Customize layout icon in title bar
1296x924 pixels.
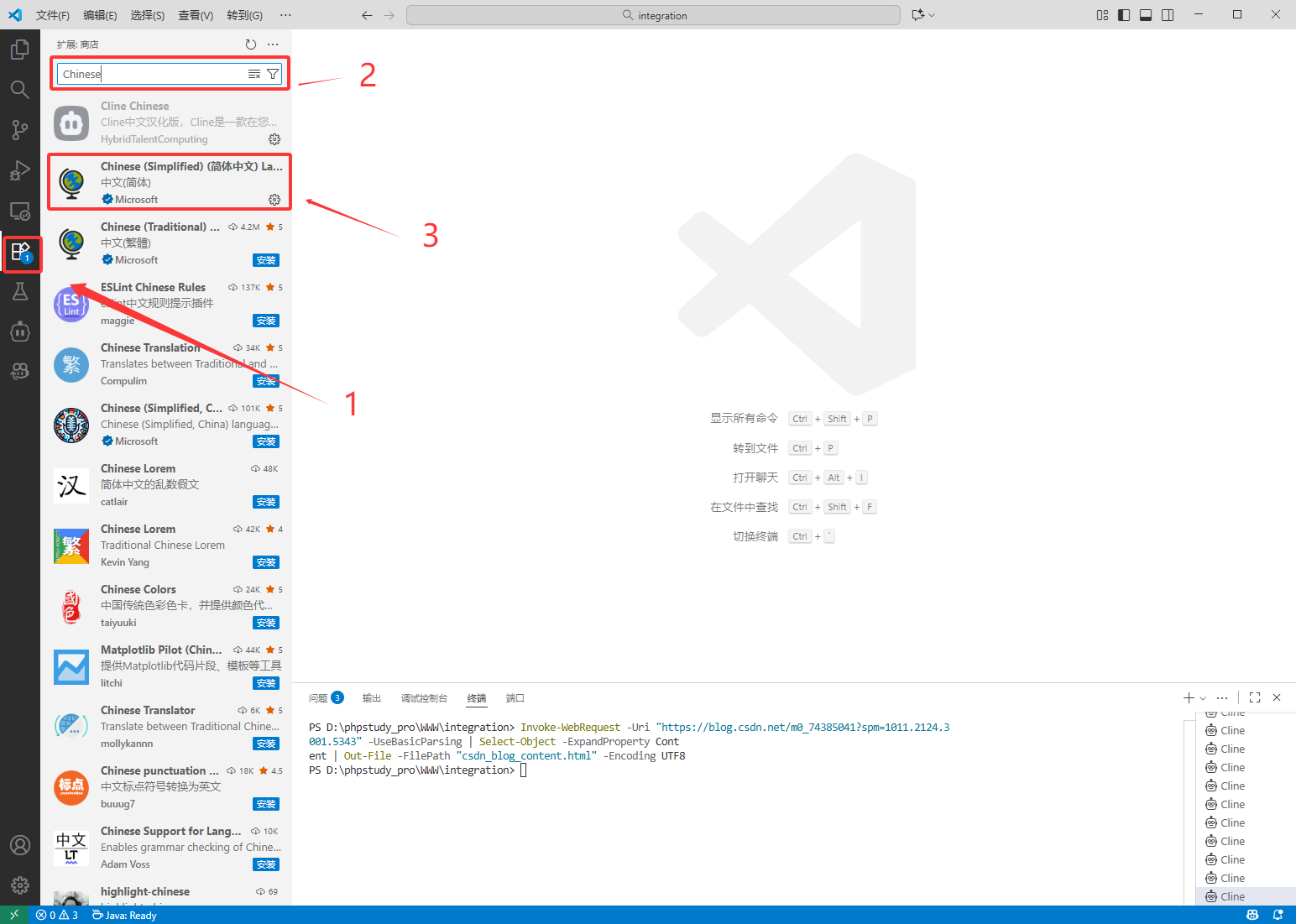(x=1102, y=15)
